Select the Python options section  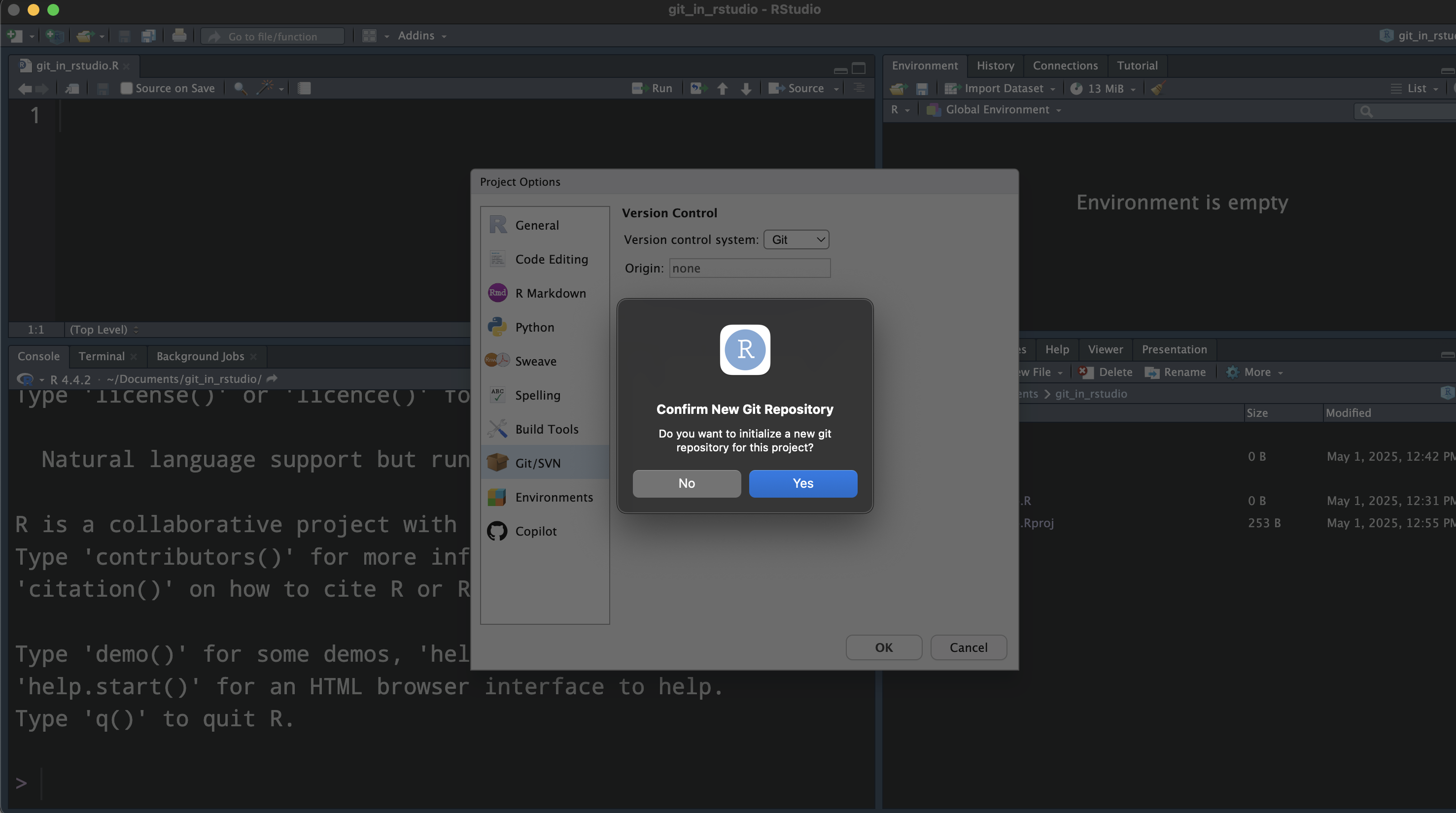tap(534, 327)
